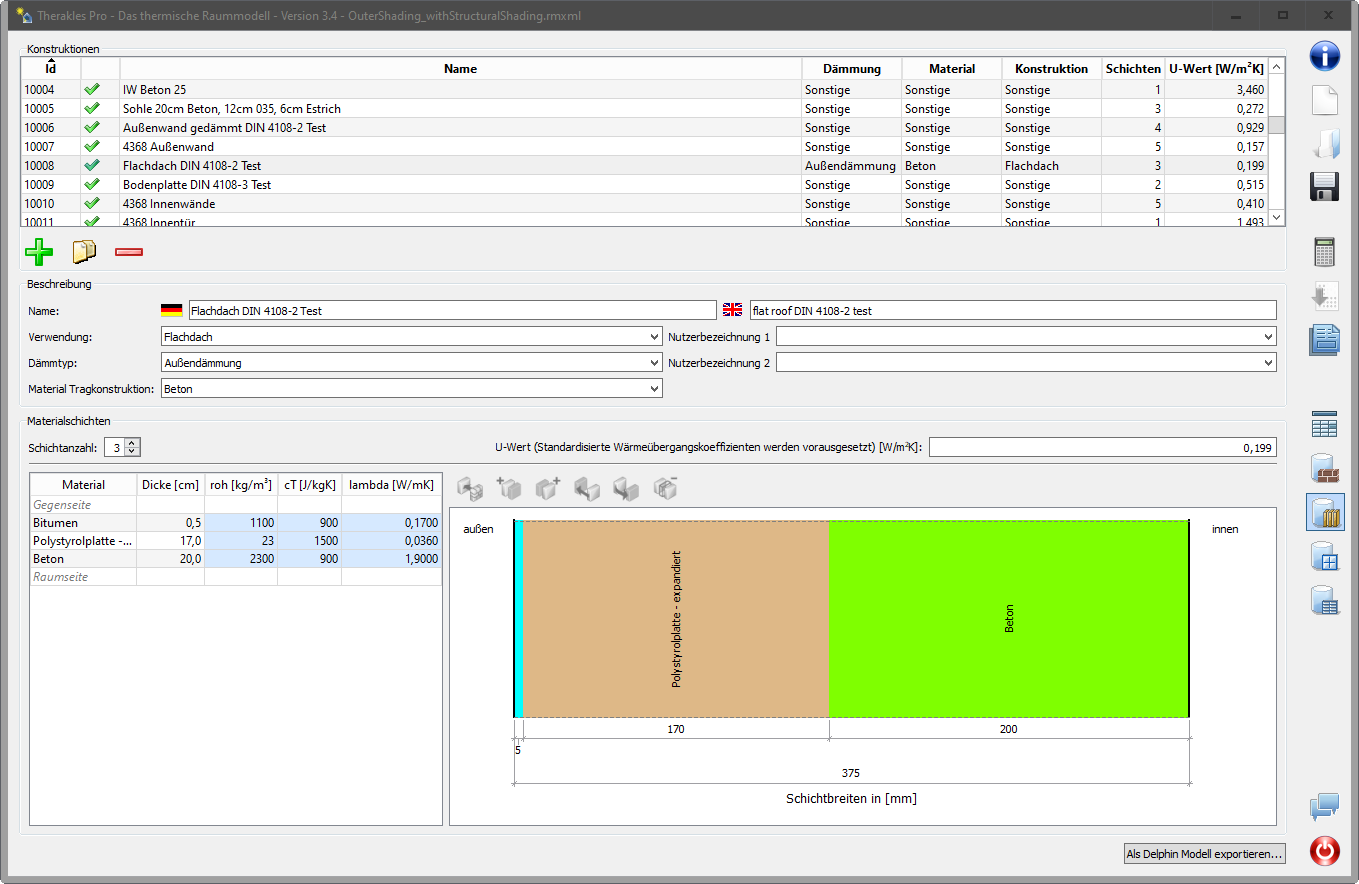
Task: Open the window database icon in the sidebar
Action: (1325, 556)
